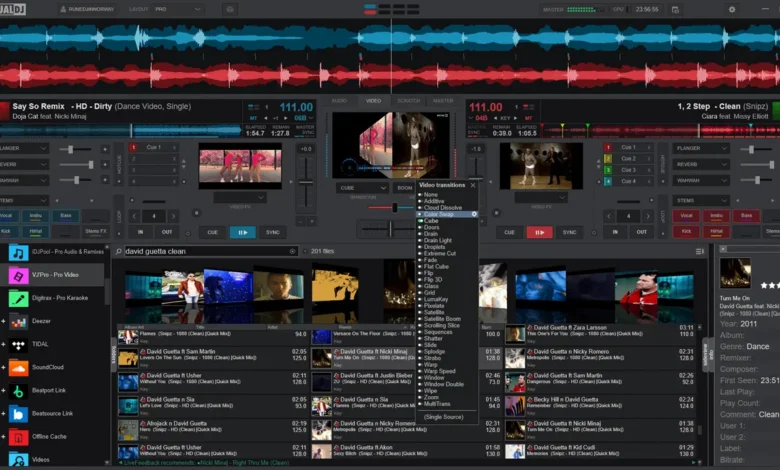Select Satellite Boom transition
The height and width of the screenshot is (470, 780).
tap(442, 319)
